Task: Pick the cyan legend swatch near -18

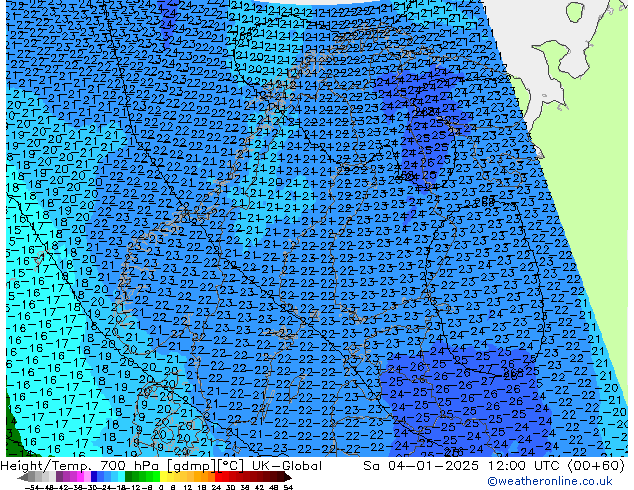Action: pos(122,476)
